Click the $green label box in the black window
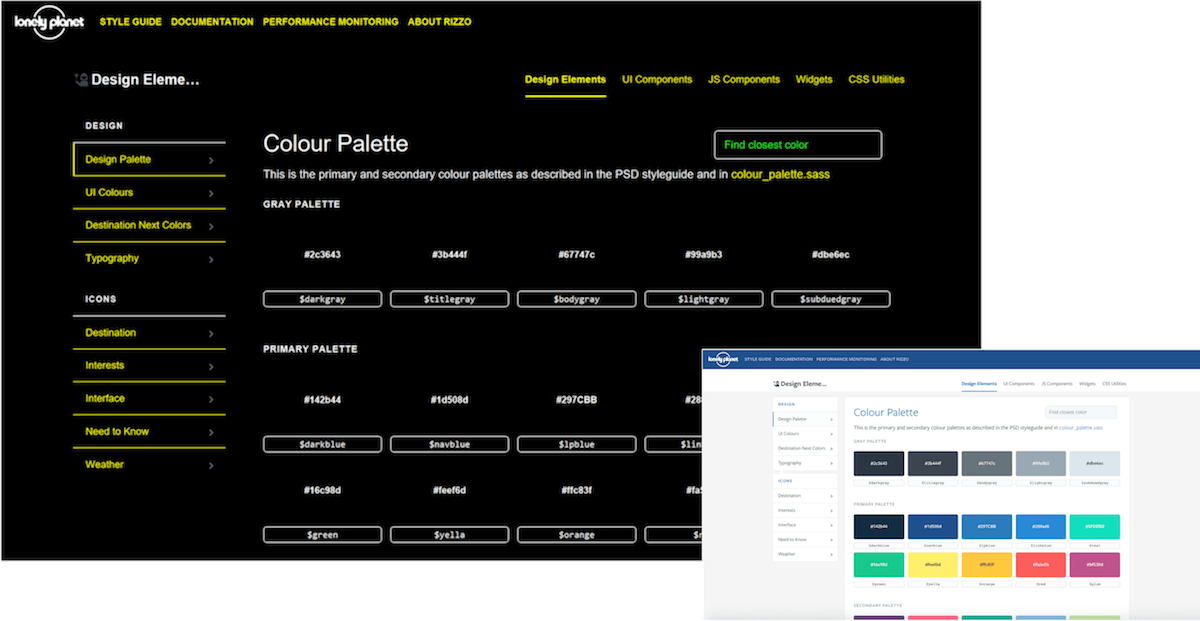Image resolution: width=1200 pixels, height=621 pixels. (322, 535)
